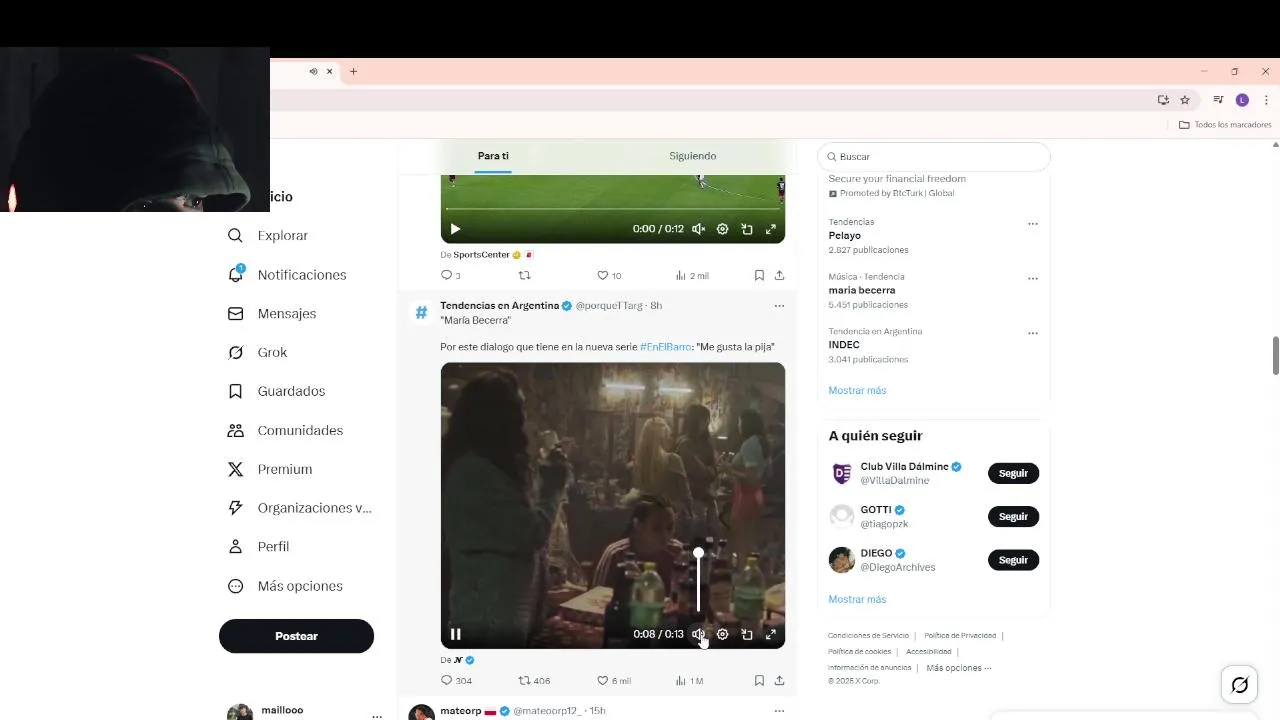Open Chrome profile L avatar
1280x720 pixels.
(1242, 100)
